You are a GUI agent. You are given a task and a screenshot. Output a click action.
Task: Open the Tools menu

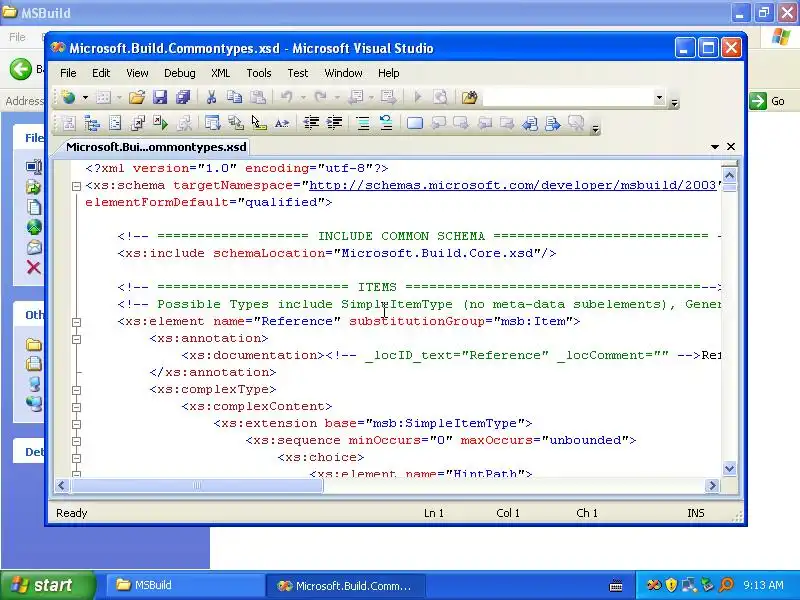click(259, 73)
